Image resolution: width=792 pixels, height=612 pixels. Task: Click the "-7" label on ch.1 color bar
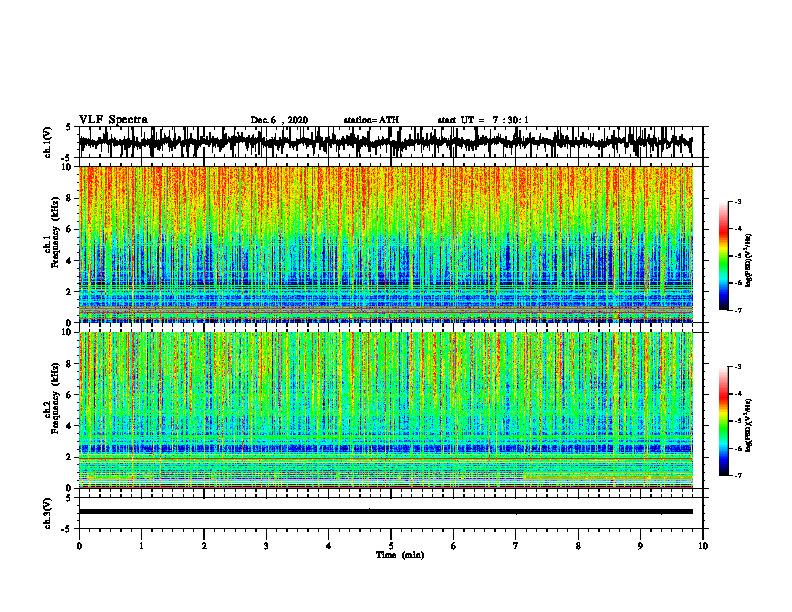[738, 310]
